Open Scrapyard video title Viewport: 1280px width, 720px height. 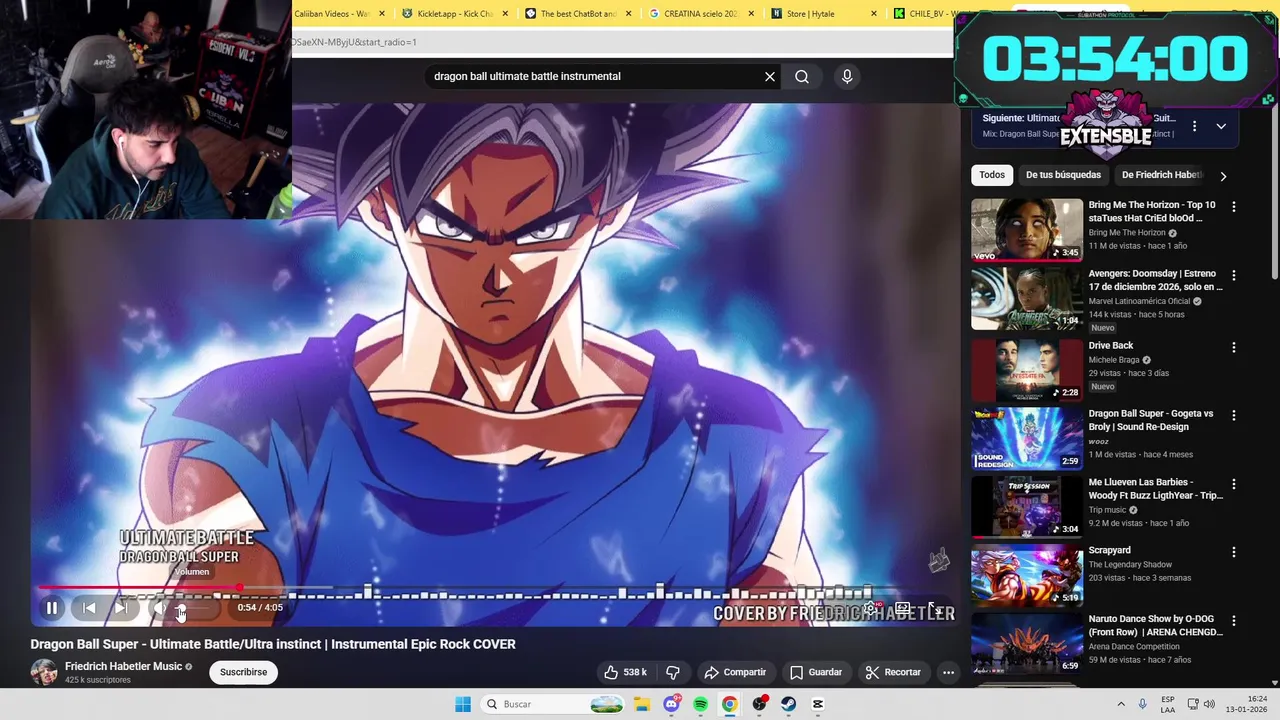(1110, 550)
